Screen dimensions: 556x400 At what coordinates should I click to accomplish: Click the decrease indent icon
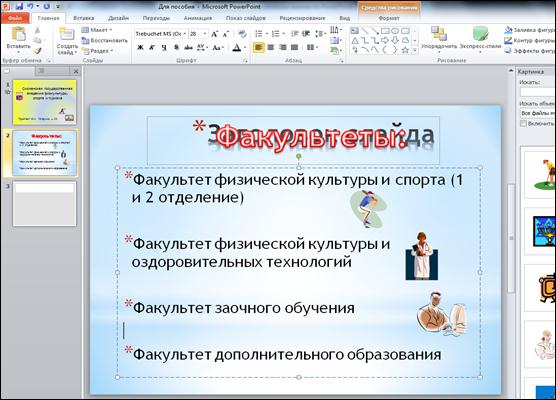coord(294,34)
